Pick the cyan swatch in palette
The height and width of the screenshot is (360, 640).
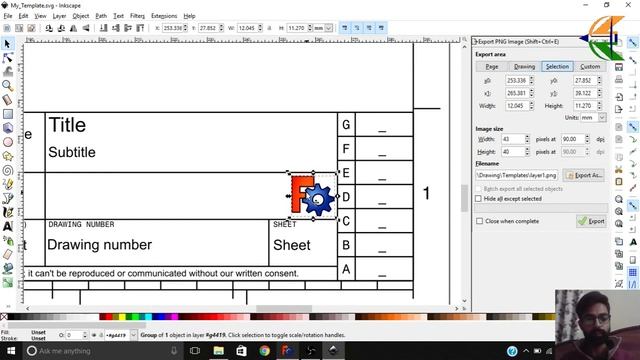[x=148, y=317]
